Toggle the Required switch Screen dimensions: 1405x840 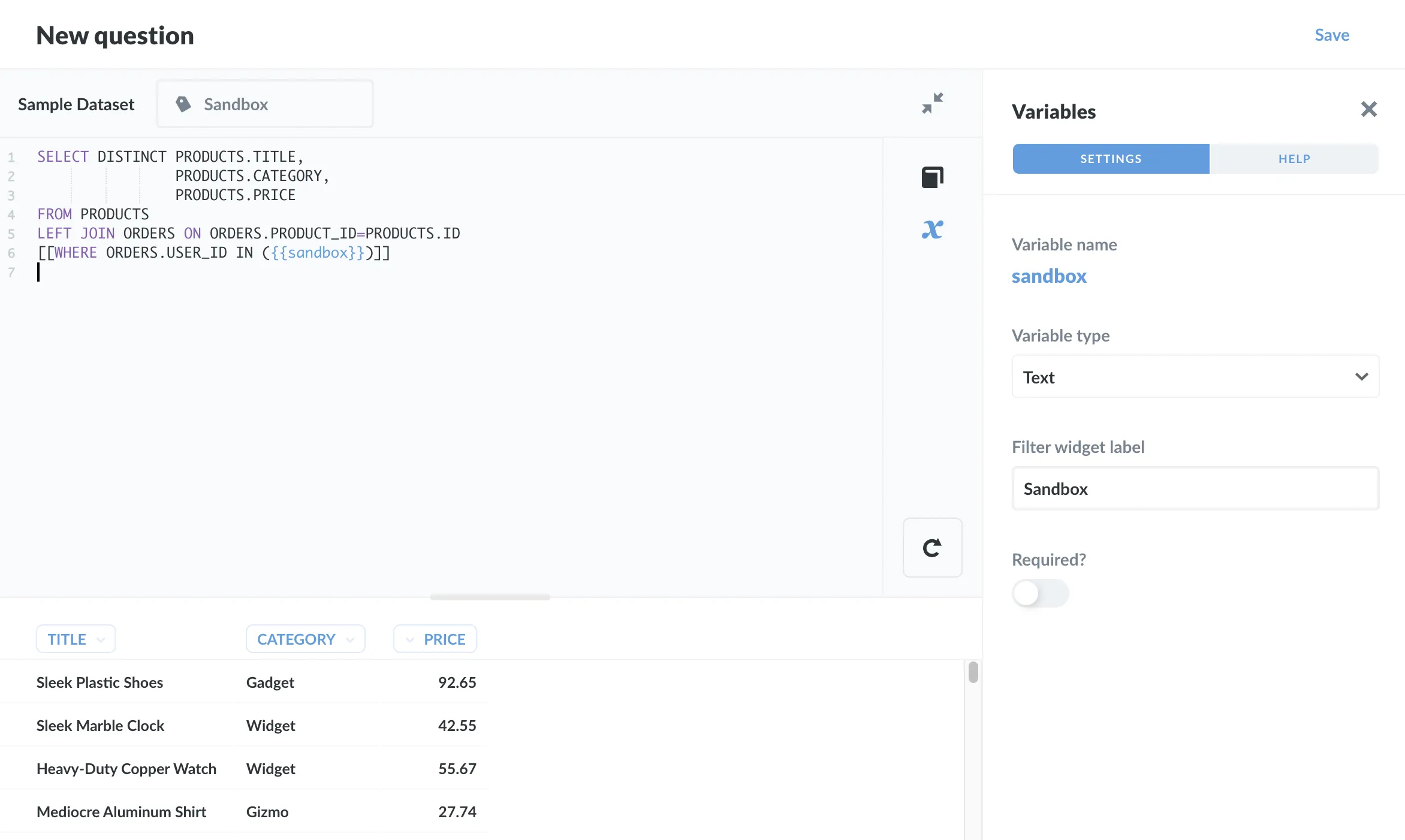[1040, 593]
